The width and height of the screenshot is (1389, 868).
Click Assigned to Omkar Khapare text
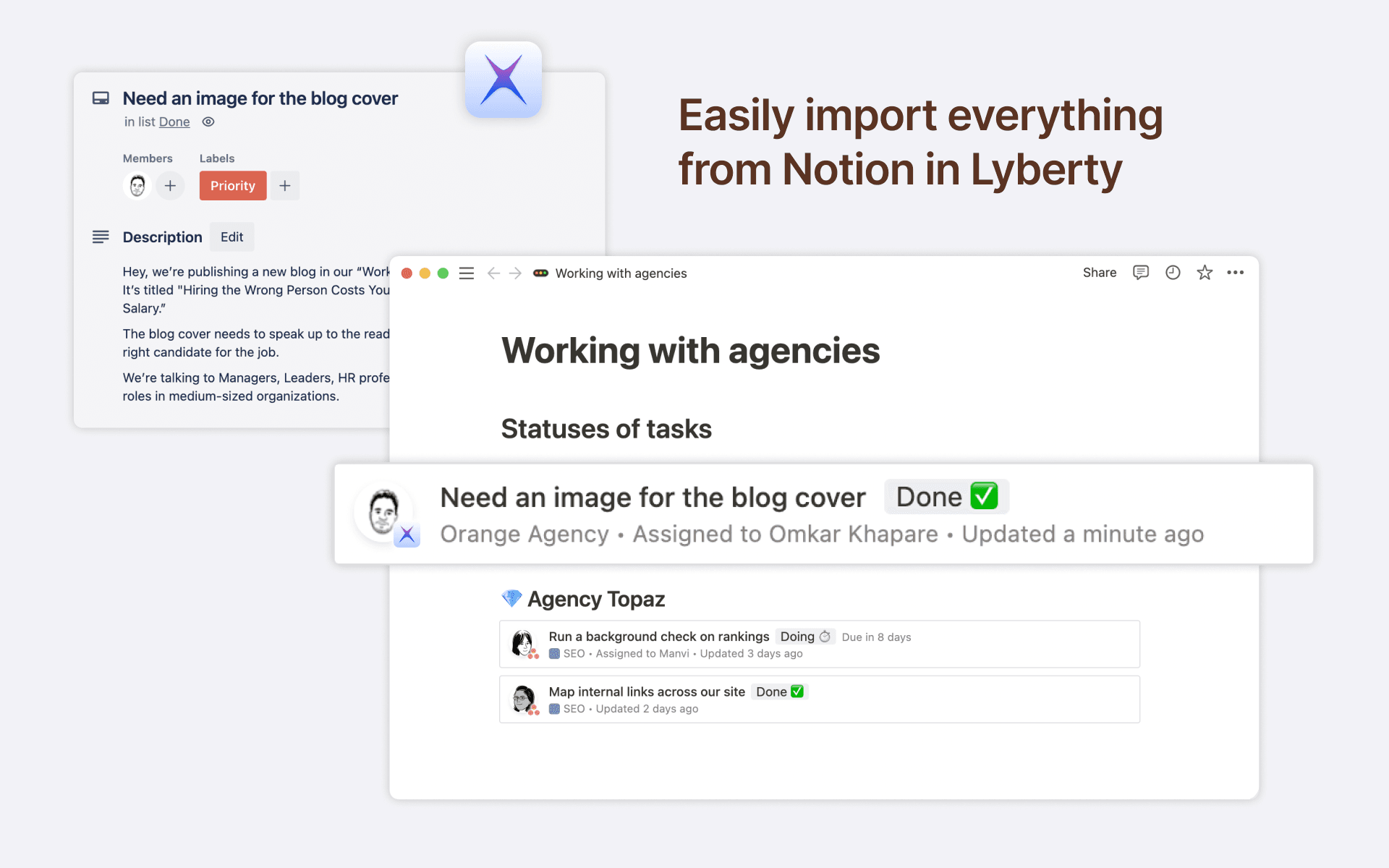click(786, 535)
